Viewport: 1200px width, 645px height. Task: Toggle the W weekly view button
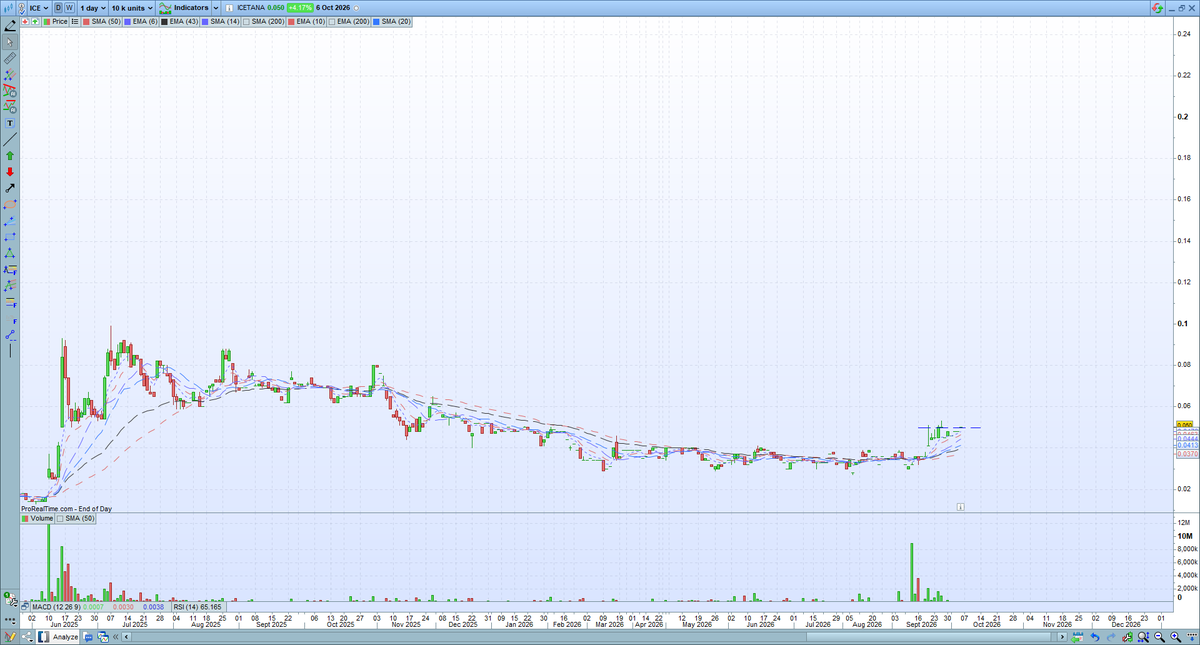[x=69, y=7]
